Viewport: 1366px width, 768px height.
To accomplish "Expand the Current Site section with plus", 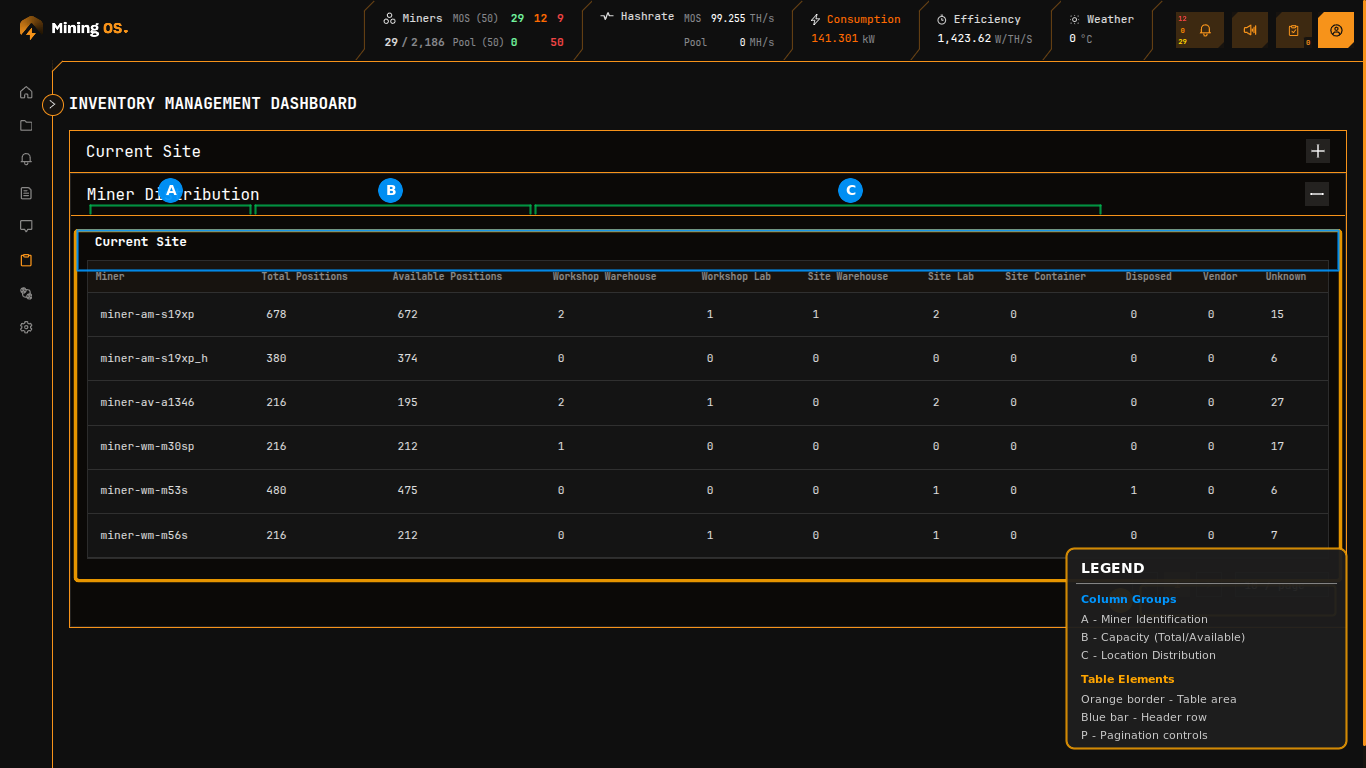I will click(x=1317, y=151).
